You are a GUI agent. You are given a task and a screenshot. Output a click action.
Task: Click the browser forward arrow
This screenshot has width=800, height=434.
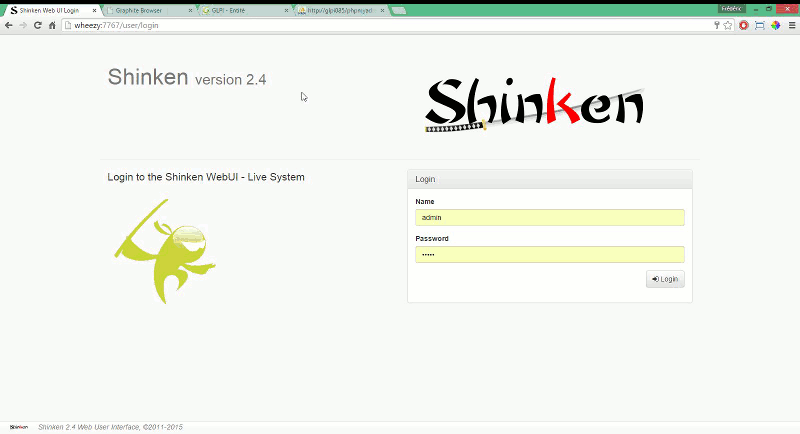[23, 25]
